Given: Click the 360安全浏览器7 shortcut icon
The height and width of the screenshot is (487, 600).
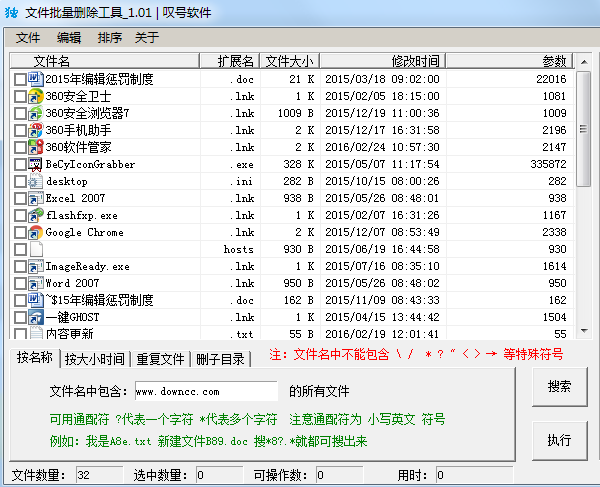Looking at the screenshot, I should coord(36,113).
